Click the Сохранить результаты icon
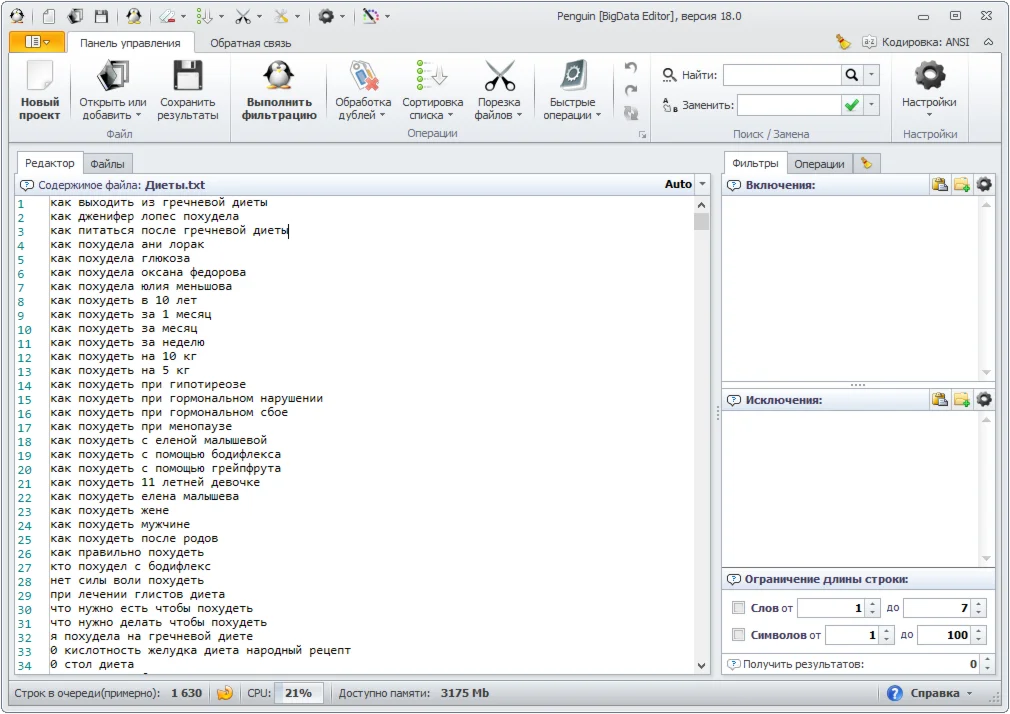Screen dimensions: 1010x714 point(189,78)
